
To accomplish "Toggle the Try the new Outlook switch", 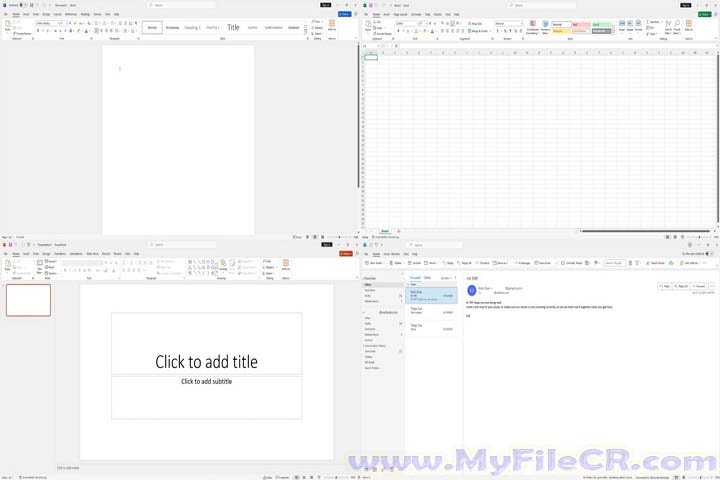I will [709, 254].
